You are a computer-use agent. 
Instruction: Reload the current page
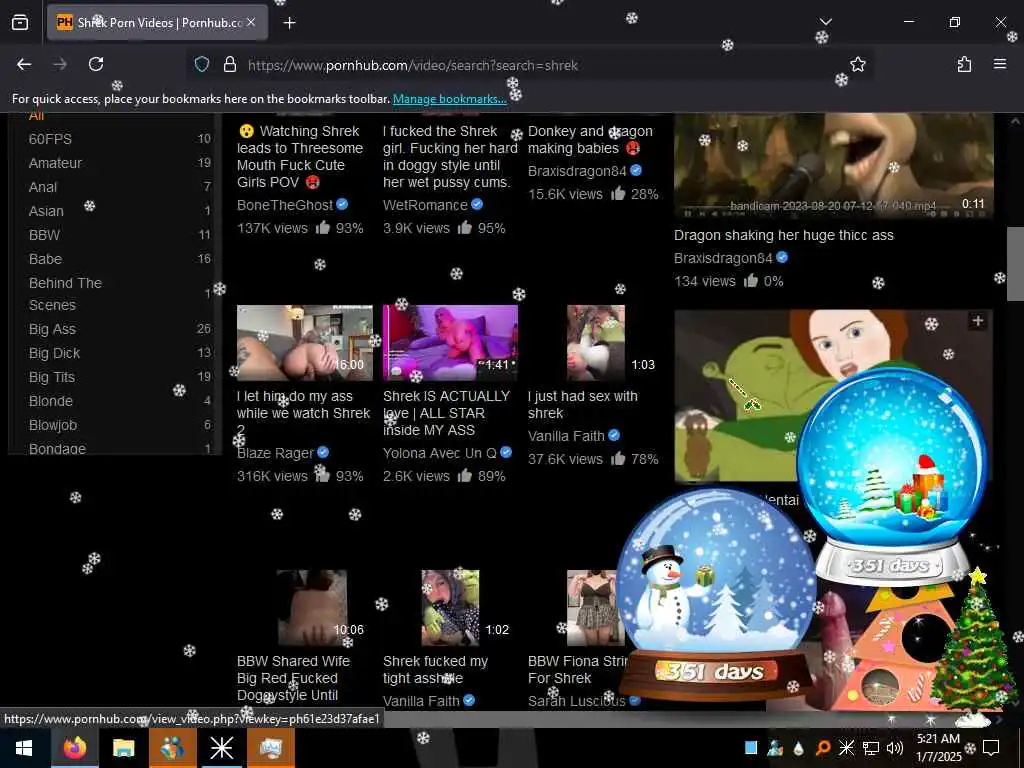96,64
